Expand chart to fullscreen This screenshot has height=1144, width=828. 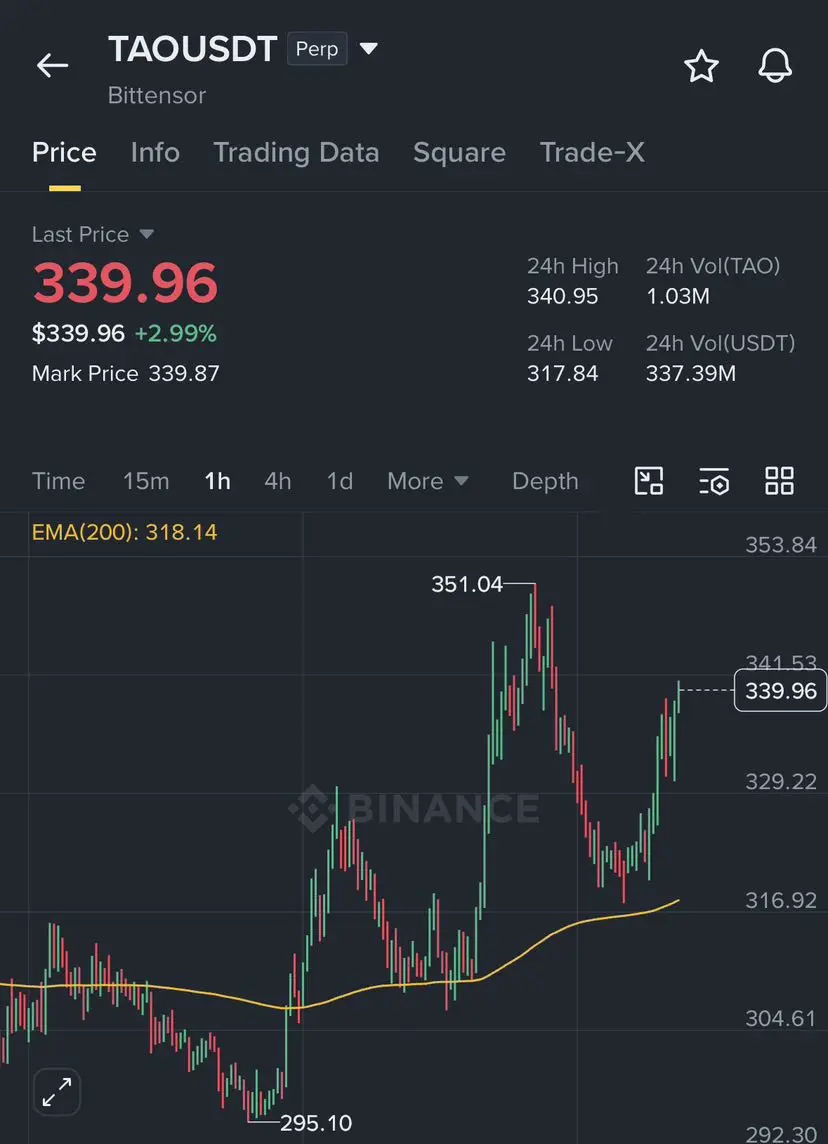pos(57,1092)
